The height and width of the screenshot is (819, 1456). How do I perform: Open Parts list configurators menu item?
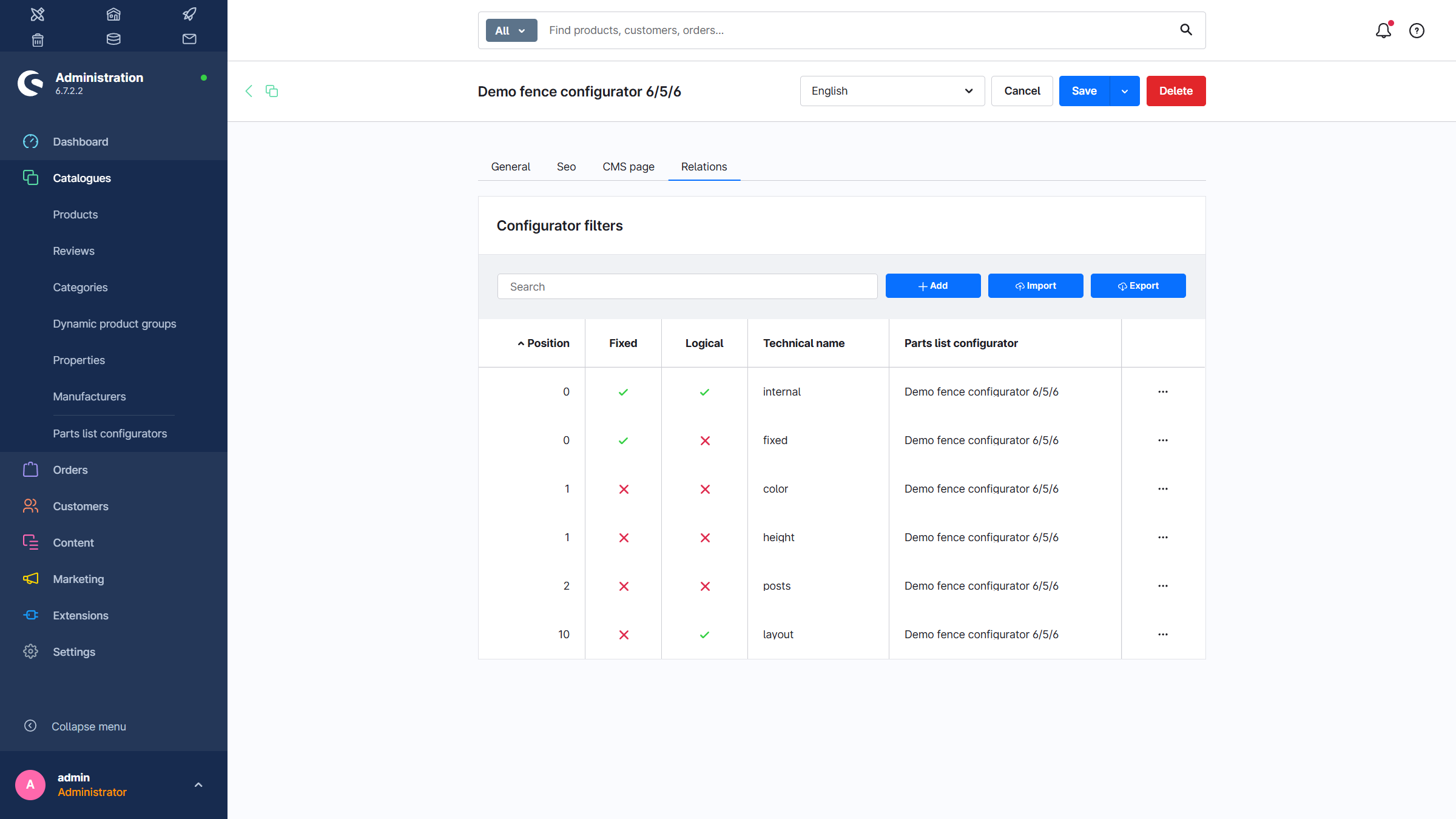tap(110, 433)
